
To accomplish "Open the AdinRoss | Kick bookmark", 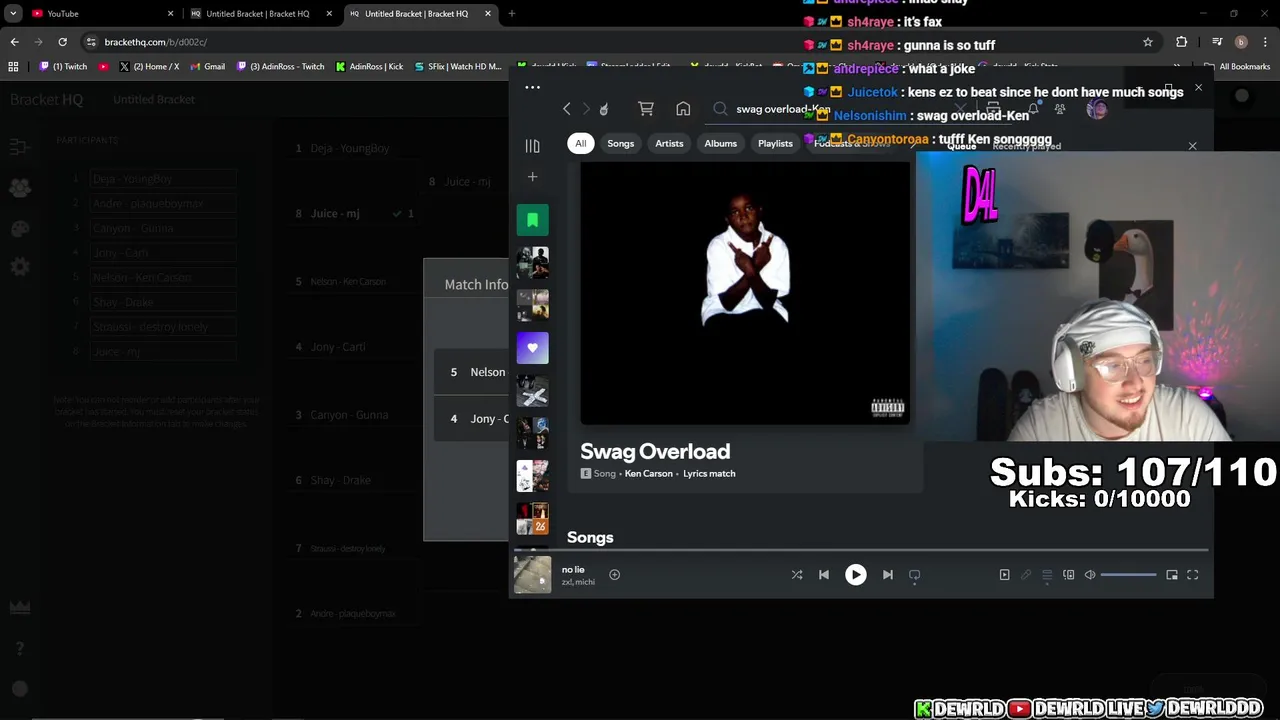I will pos(369,67).
